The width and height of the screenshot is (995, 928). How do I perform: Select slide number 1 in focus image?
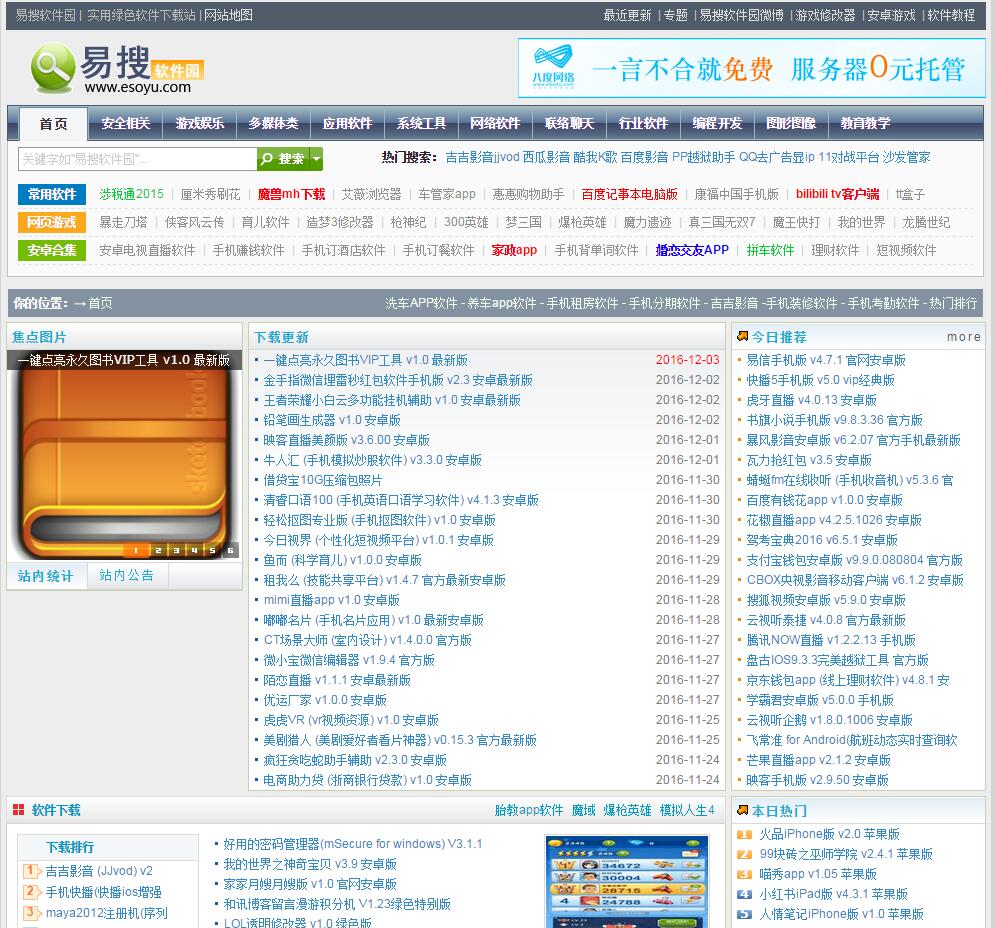point(135,550)
